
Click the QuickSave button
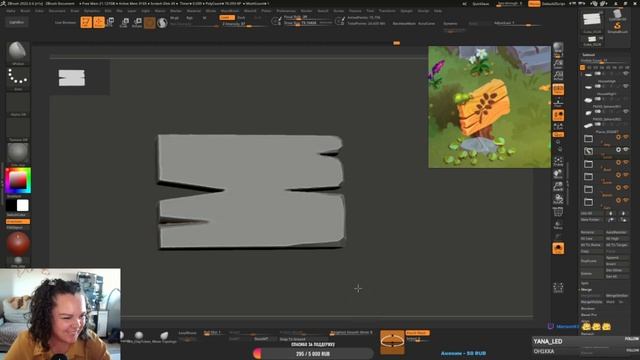(x=480, y=4)
